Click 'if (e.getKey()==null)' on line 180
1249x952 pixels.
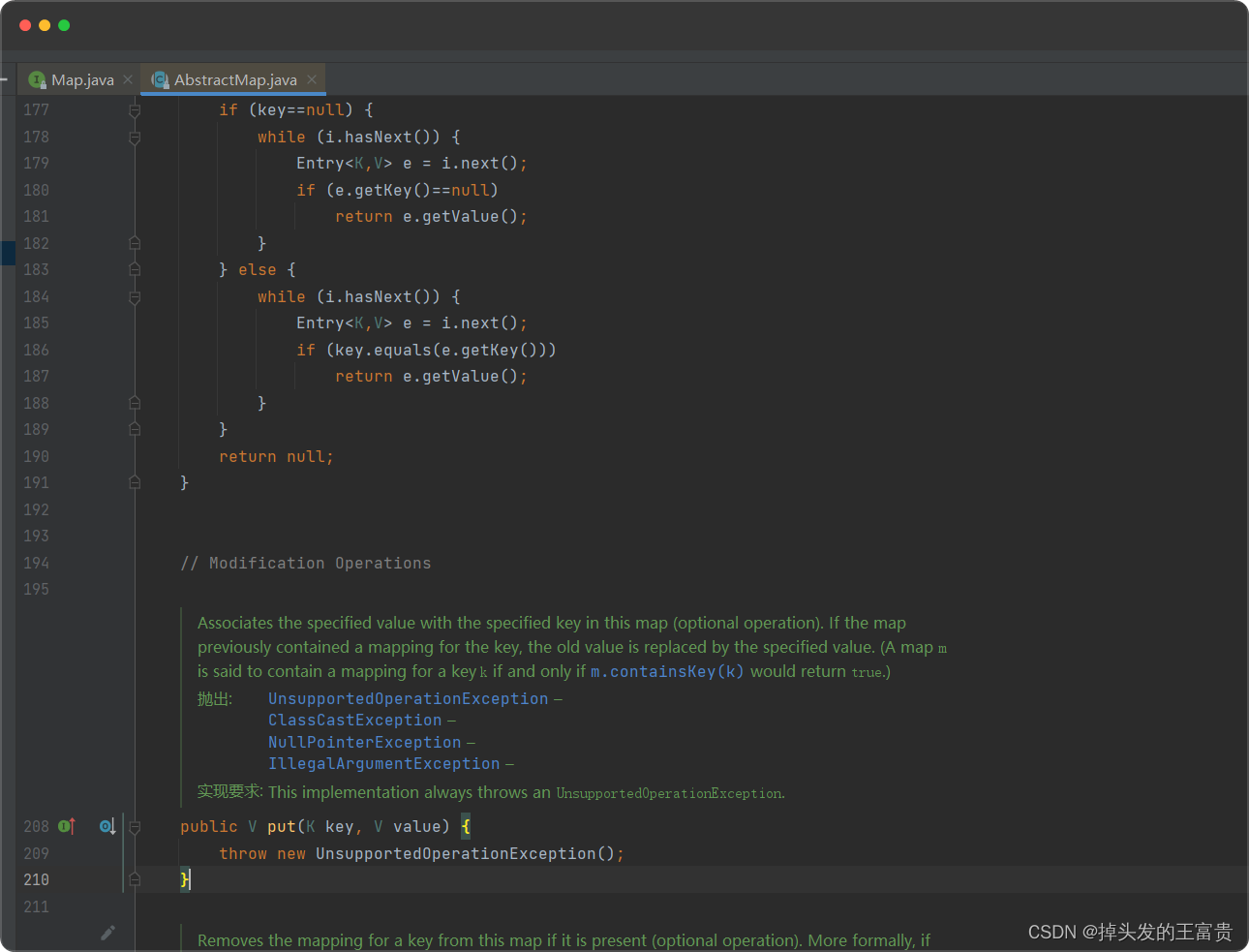(x=397, y=191)
